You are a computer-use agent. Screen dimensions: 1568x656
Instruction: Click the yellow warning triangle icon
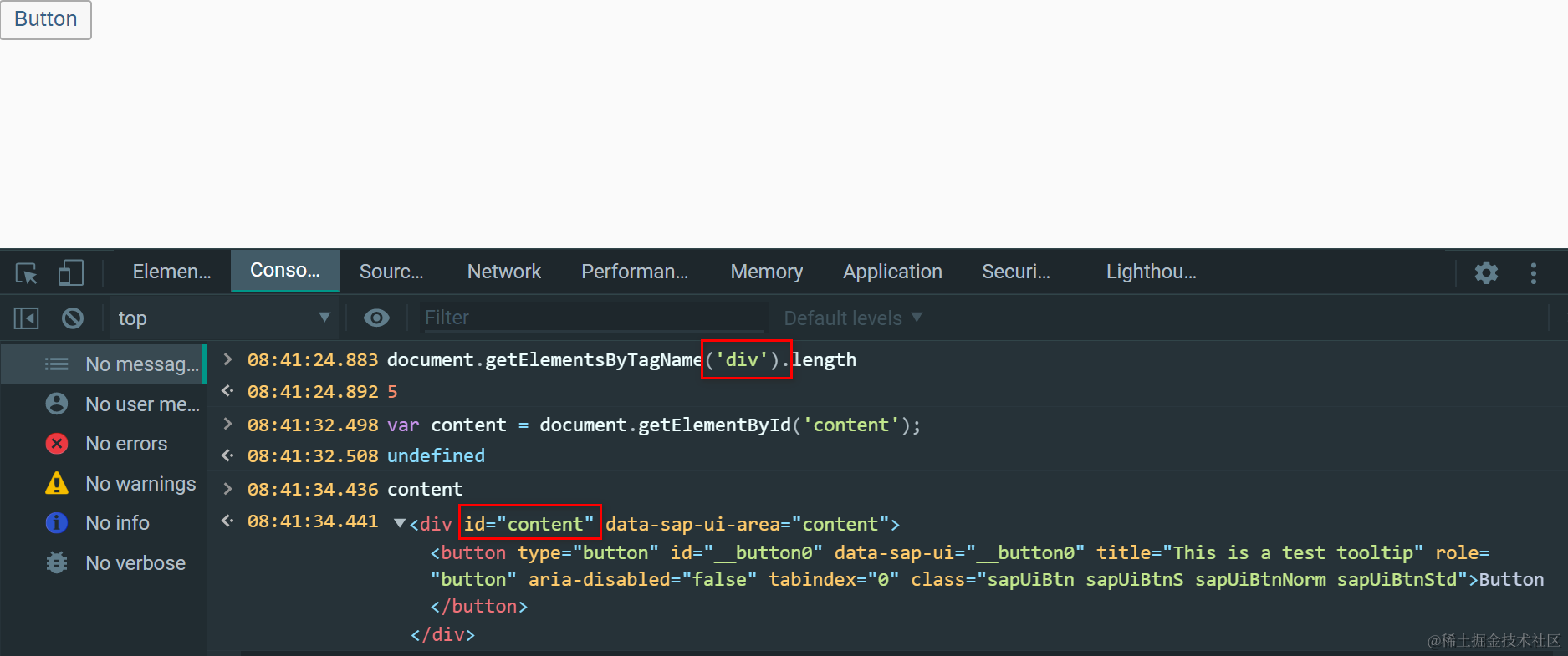pyautogui.click(x=57, y=483)
